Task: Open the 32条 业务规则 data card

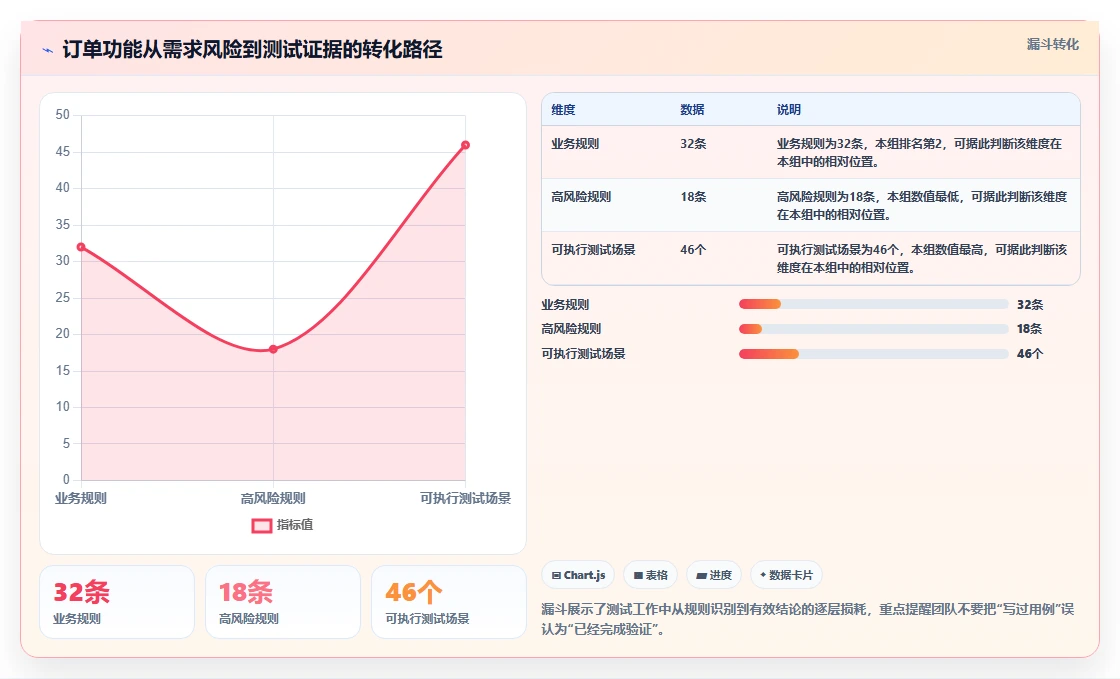Action: pos(117,602)
